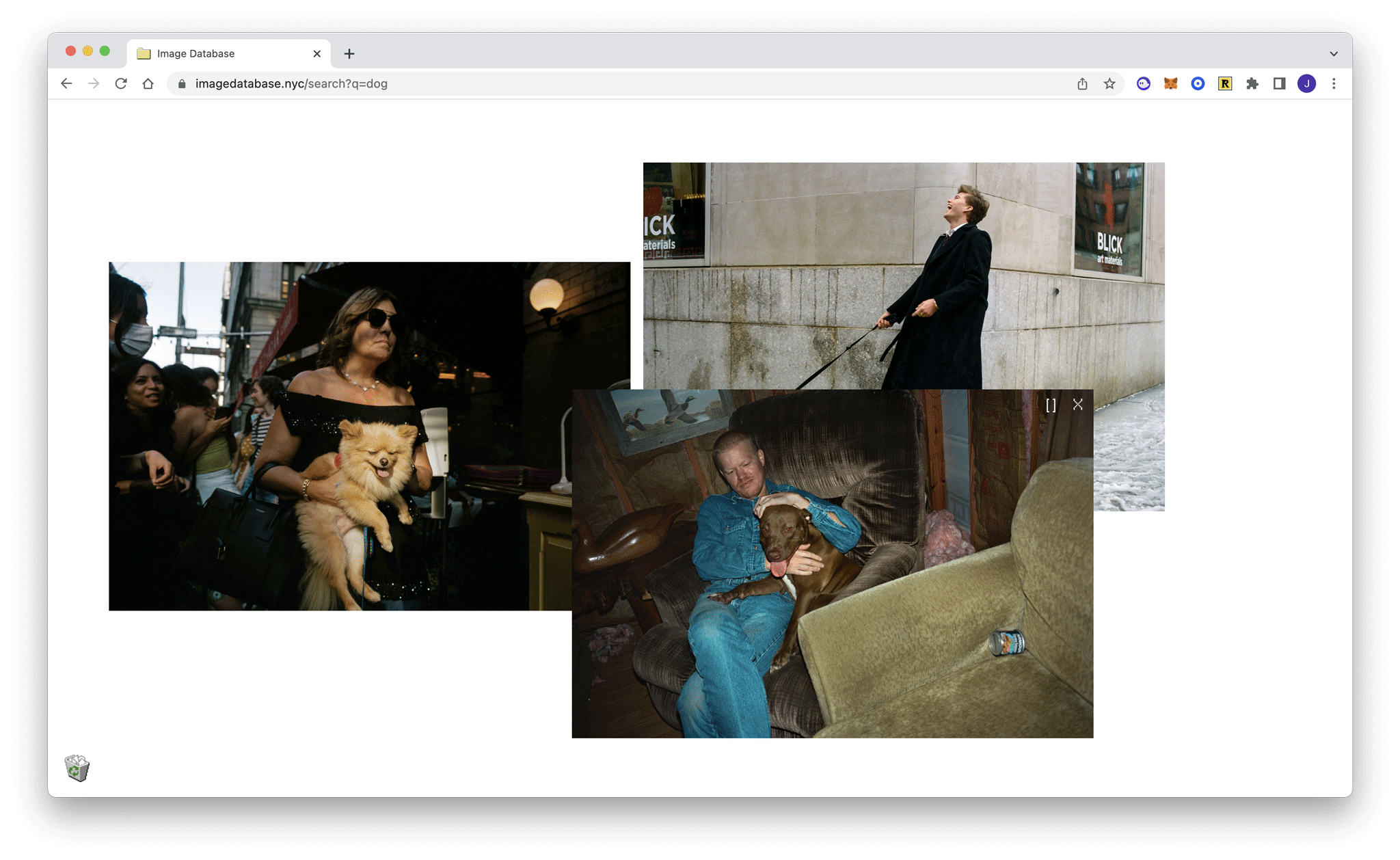Click the recycle bin icon
This screenshot has width=1400, height=860.
point(77,768)
